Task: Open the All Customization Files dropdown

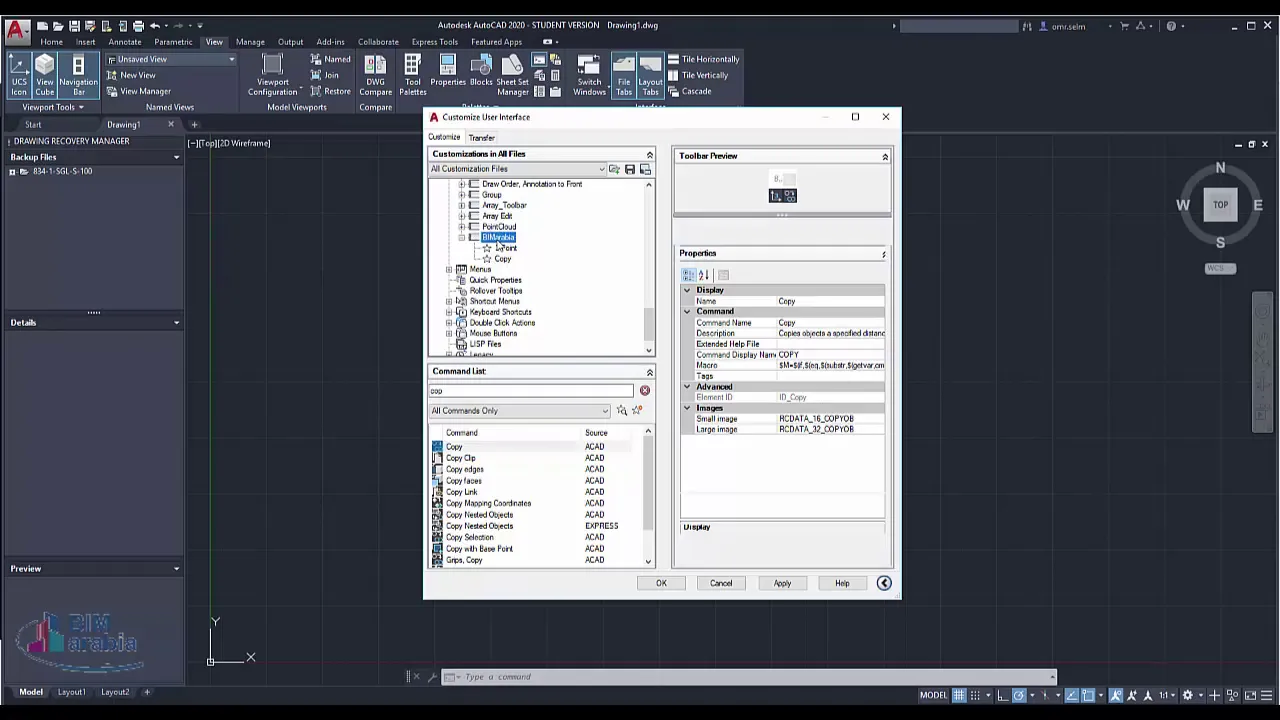Action: click(518, 169)
